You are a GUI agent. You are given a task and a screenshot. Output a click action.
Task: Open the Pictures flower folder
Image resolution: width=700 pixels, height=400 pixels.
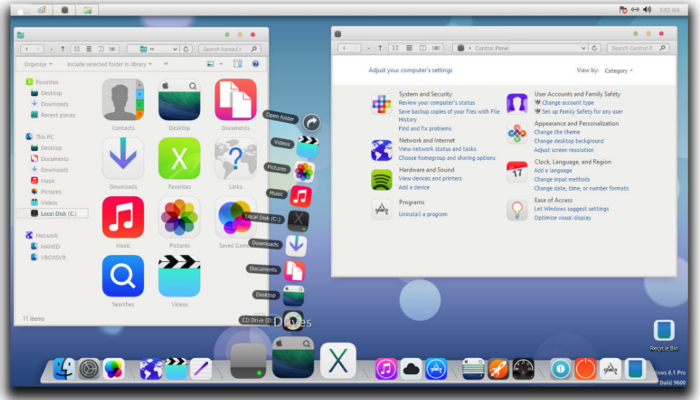pos(179,217)
